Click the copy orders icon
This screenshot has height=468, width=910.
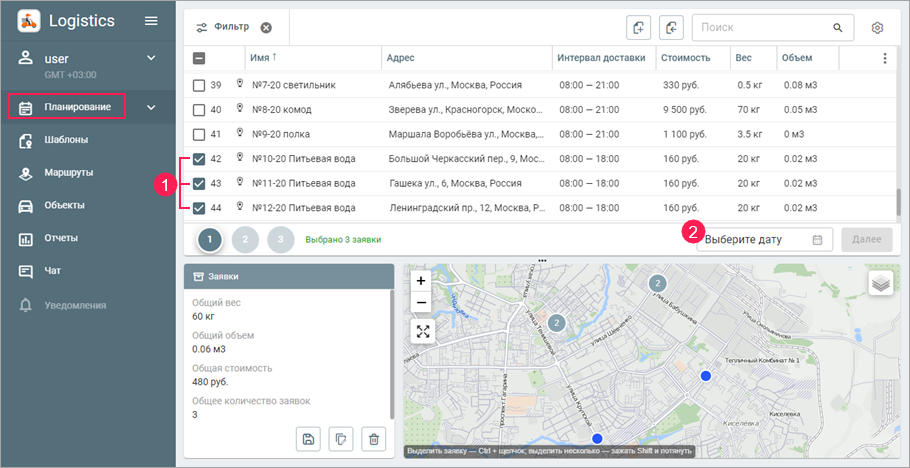[341, 438]
